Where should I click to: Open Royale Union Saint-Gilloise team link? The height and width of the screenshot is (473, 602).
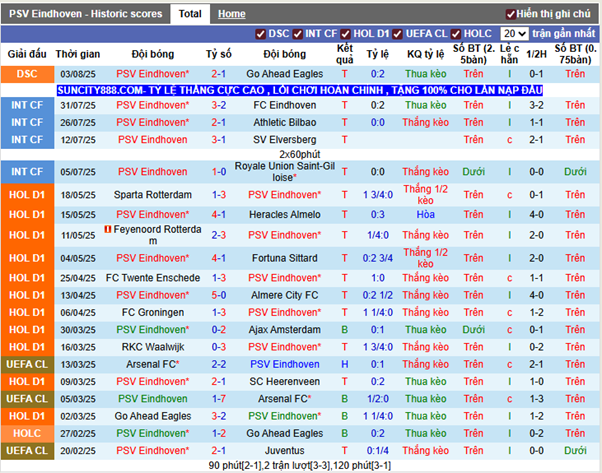pyautogui.click(x=284, y=172)
